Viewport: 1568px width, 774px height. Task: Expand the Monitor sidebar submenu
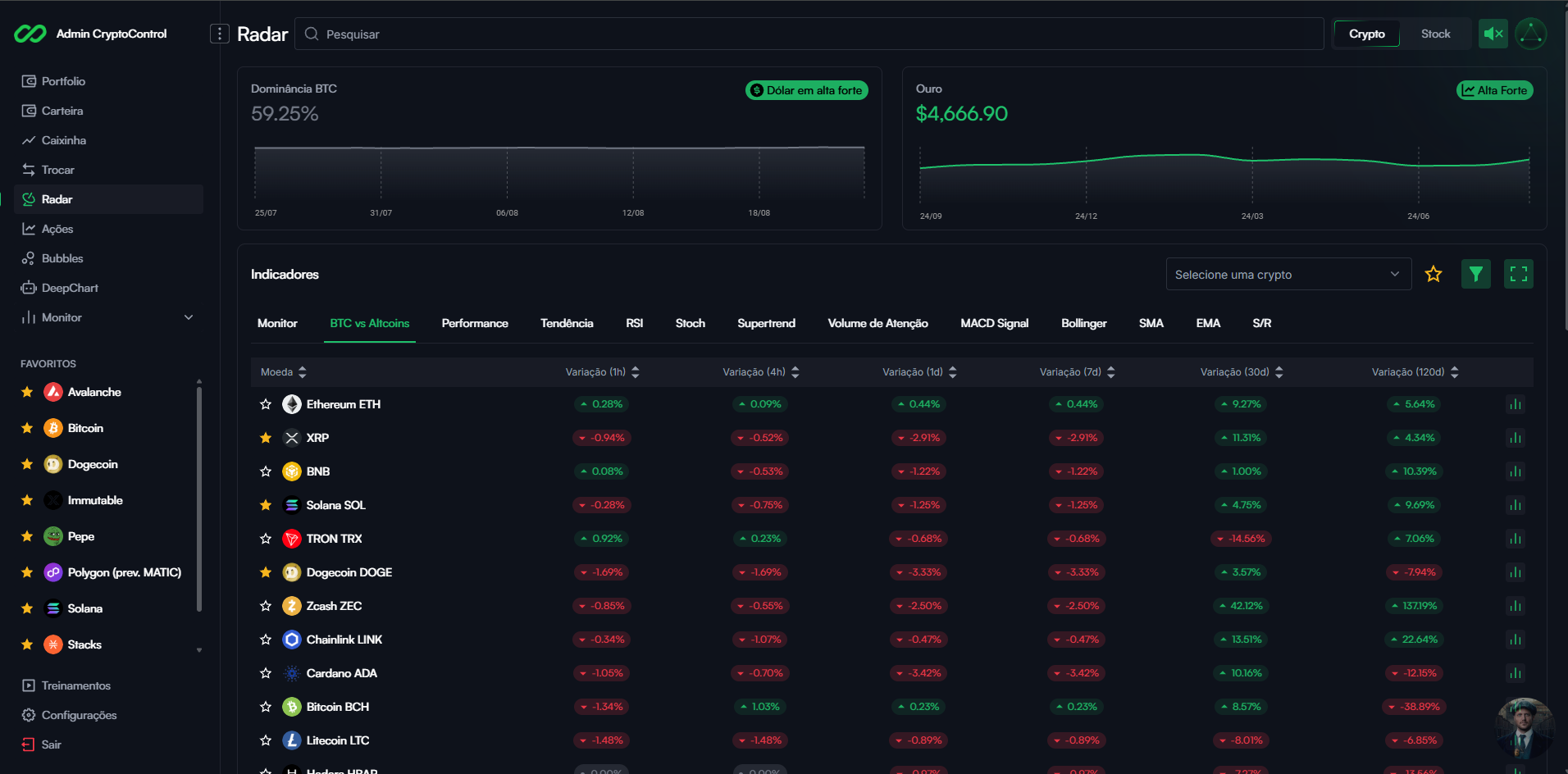(x=108, y=317)
